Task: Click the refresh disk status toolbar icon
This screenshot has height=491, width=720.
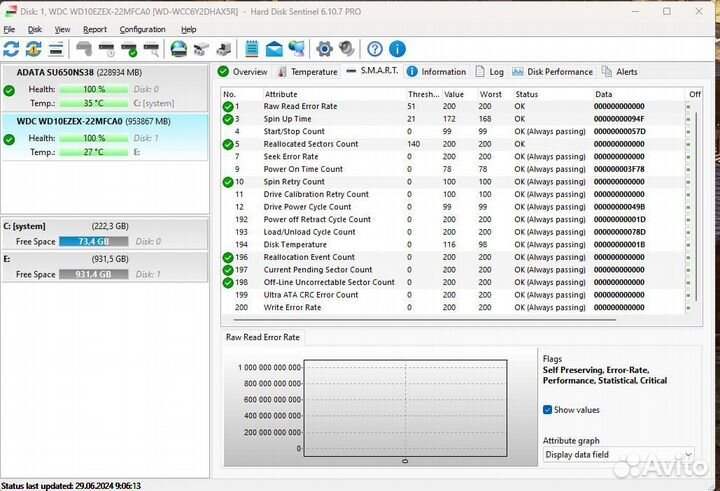Action: tap(11, 49)
